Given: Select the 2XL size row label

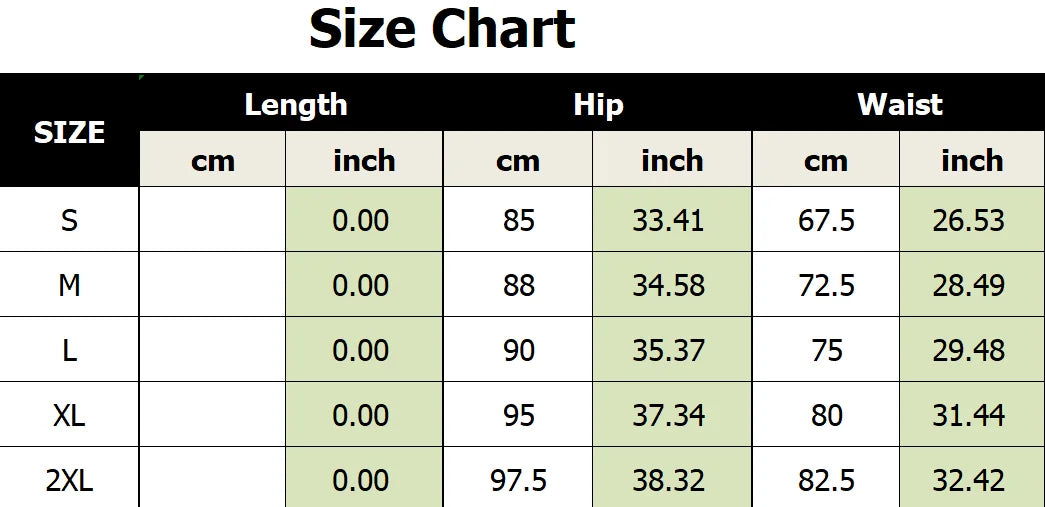Looking at the screenshot, I should 69,480.
